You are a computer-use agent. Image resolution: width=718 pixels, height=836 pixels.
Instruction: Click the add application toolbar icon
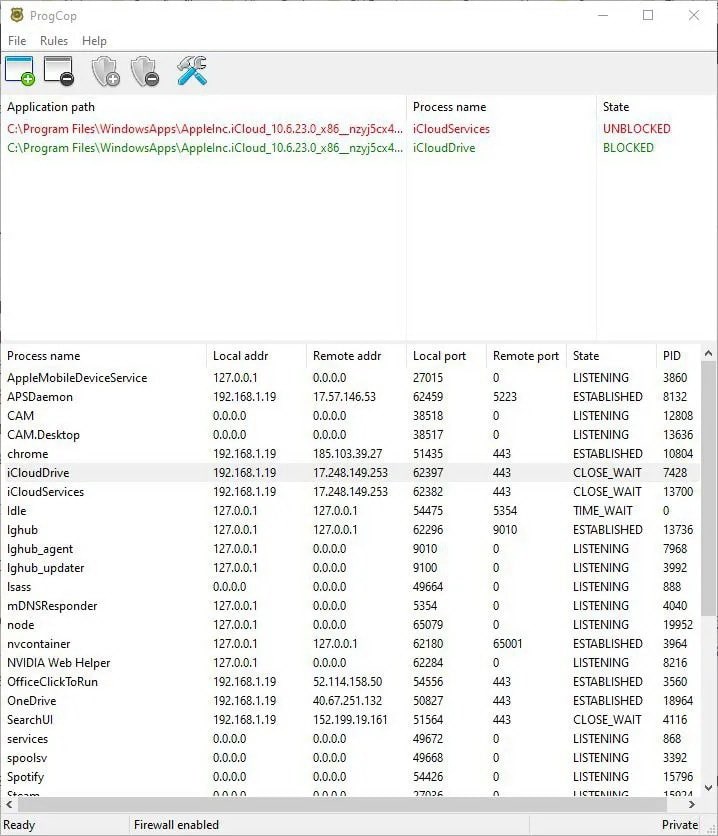[20, 71]
